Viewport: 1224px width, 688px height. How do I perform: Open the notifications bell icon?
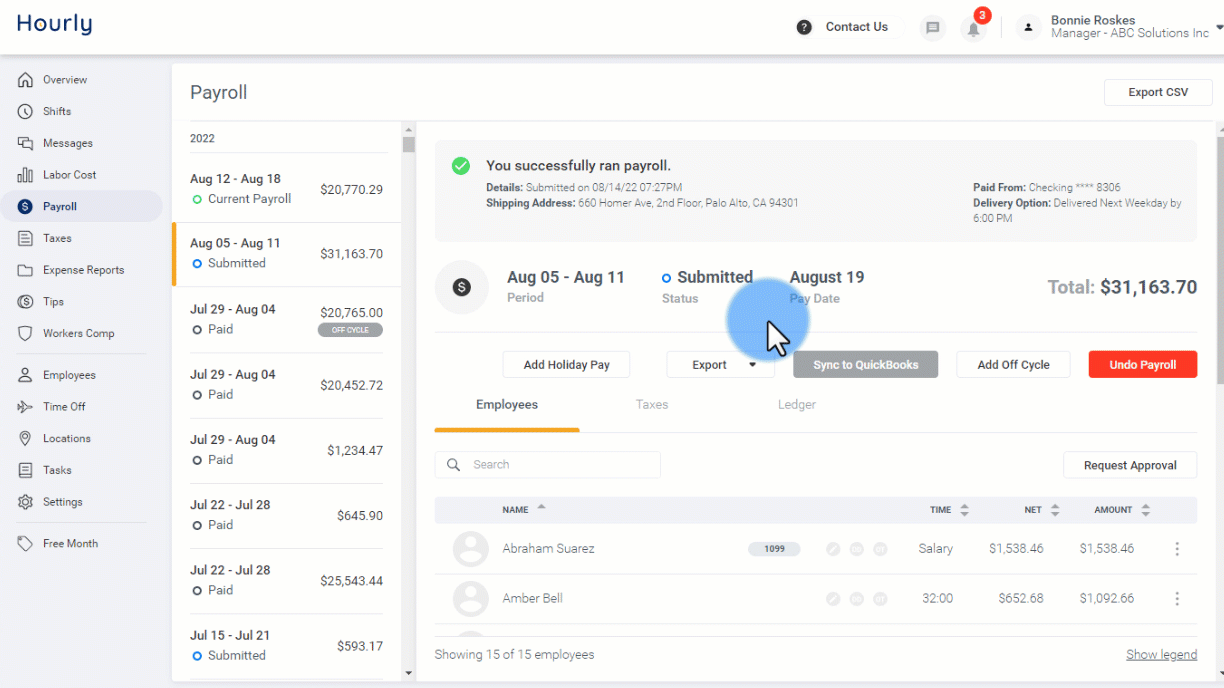point(972,28)
